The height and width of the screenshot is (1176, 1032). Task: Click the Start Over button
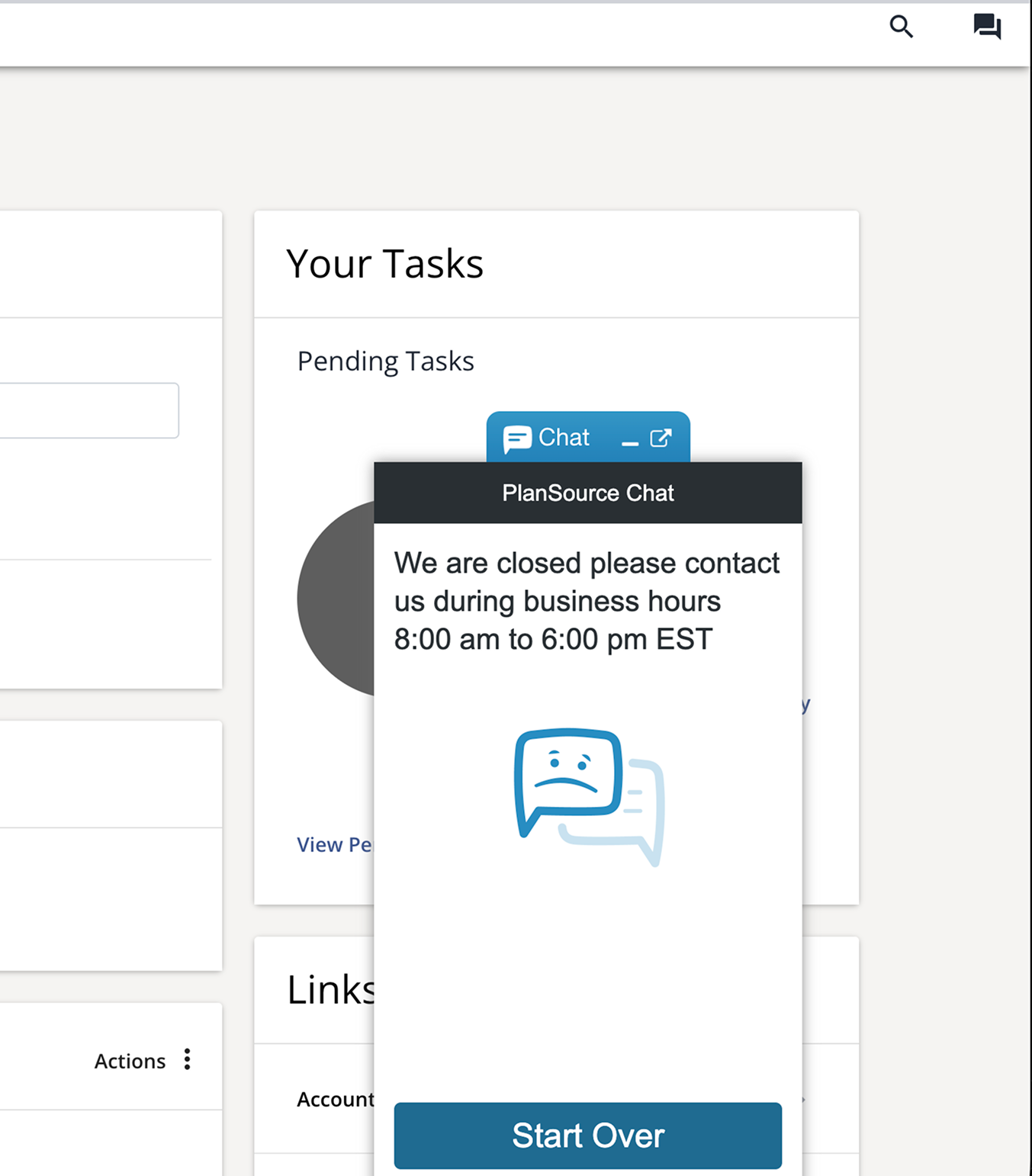(x=587, y=1135)
